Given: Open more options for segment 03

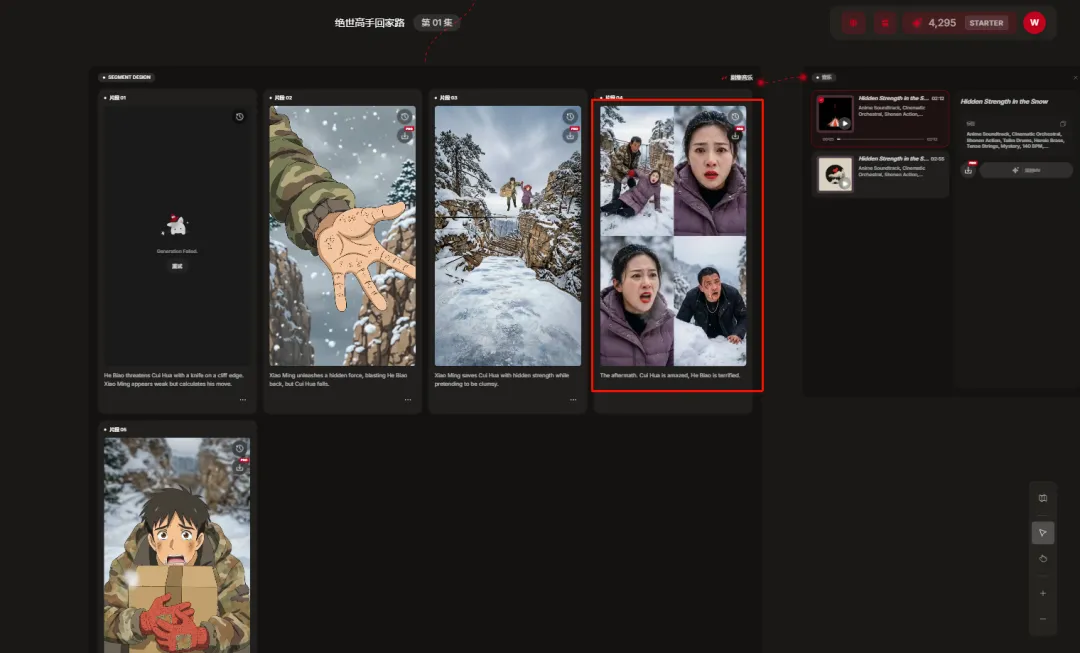Looking at the screenshot, I should [573, 400].
